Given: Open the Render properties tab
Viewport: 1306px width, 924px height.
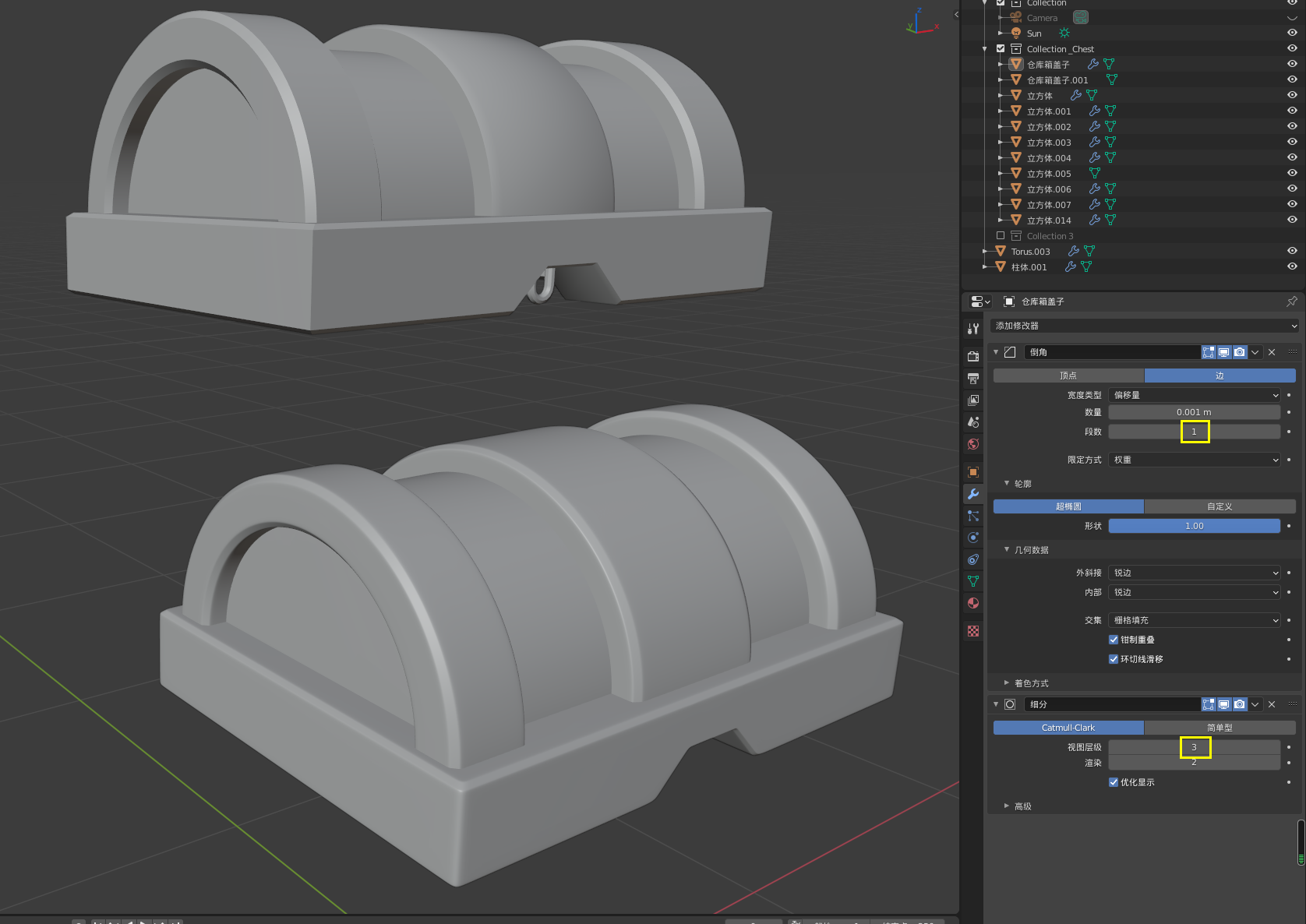Looking at the screenshot, I should 972,356.
